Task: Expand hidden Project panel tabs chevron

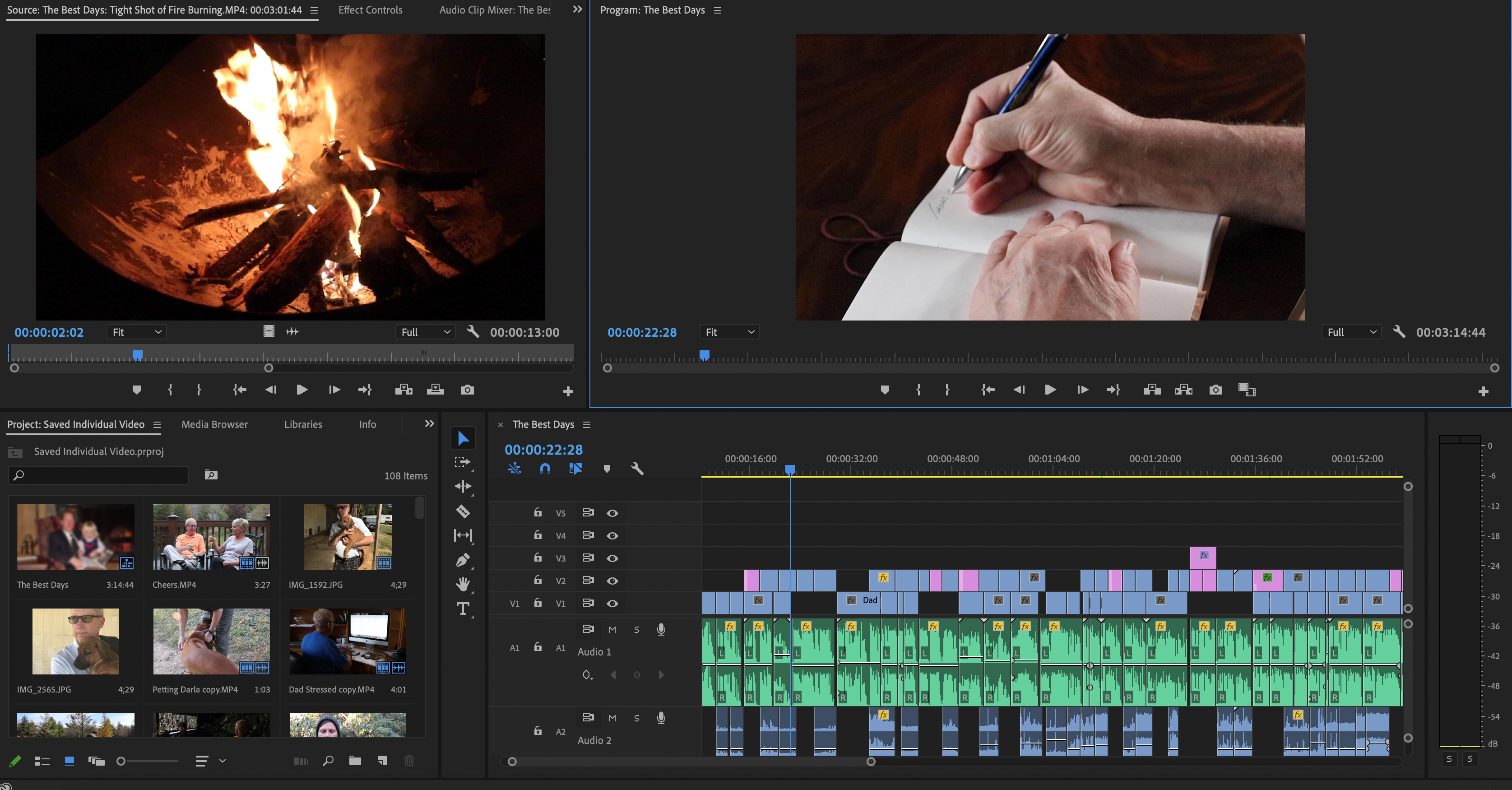Action: coord(429,424)
